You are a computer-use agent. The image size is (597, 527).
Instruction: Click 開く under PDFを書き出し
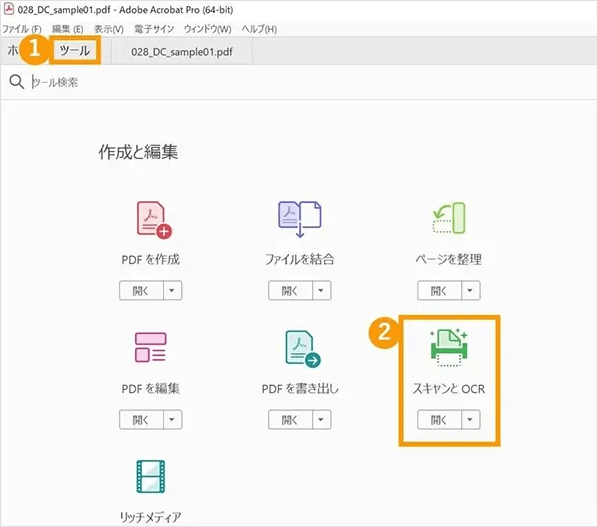pos(290,420)
